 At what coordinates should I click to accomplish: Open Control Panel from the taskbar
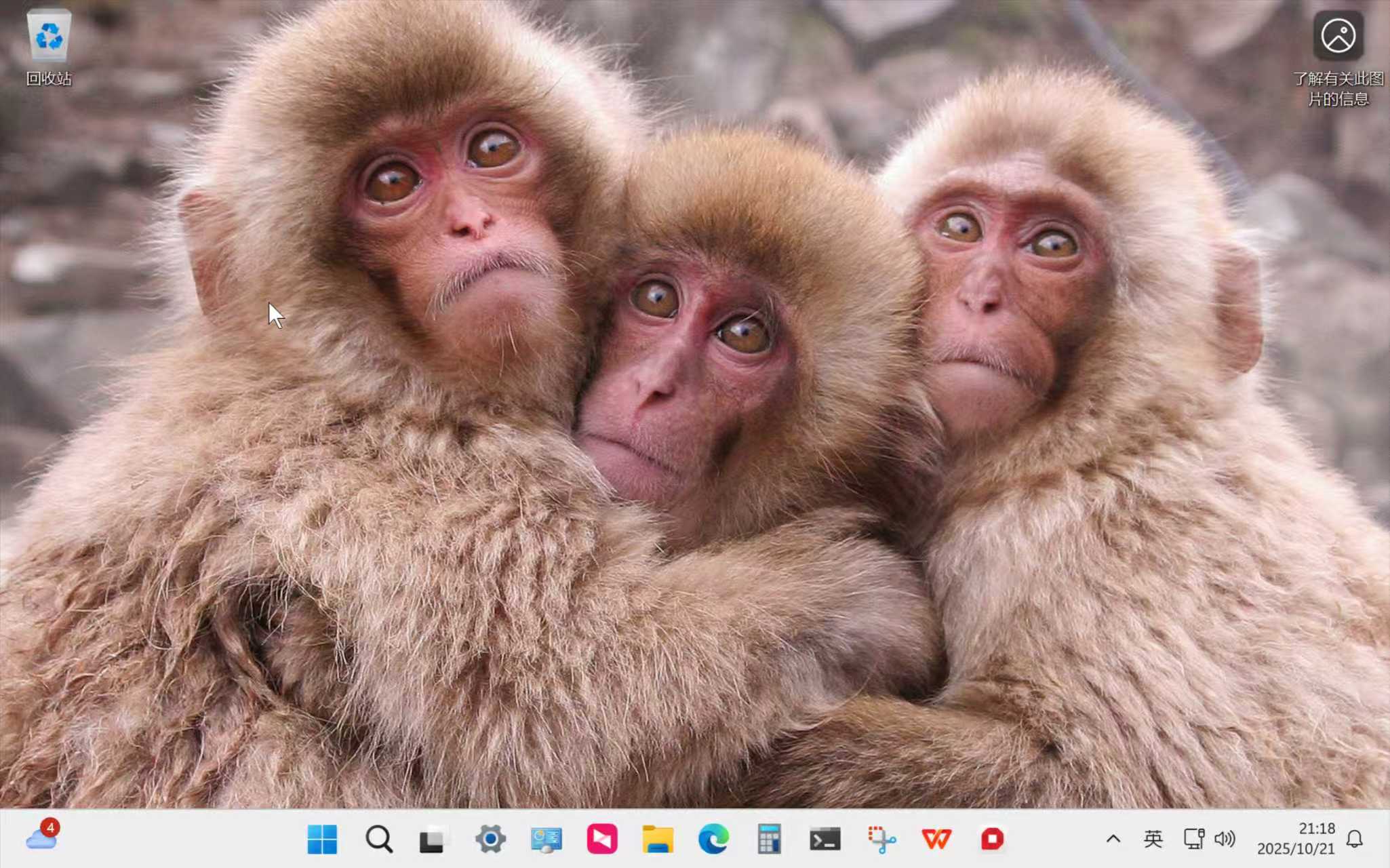(546, 840)
